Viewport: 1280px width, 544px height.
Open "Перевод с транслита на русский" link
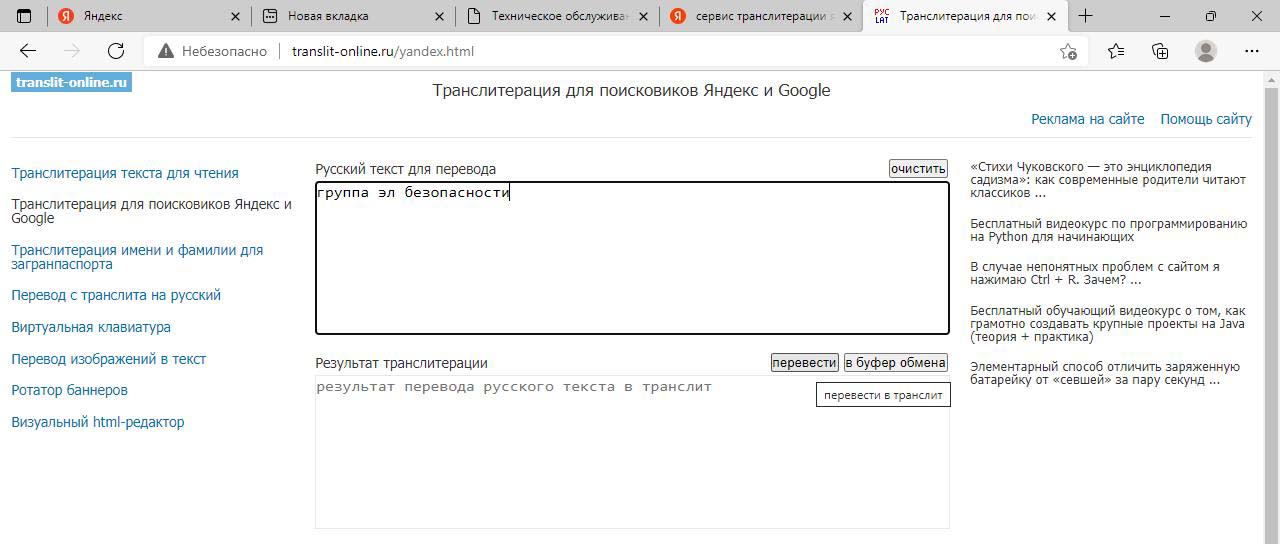(116, 295)
